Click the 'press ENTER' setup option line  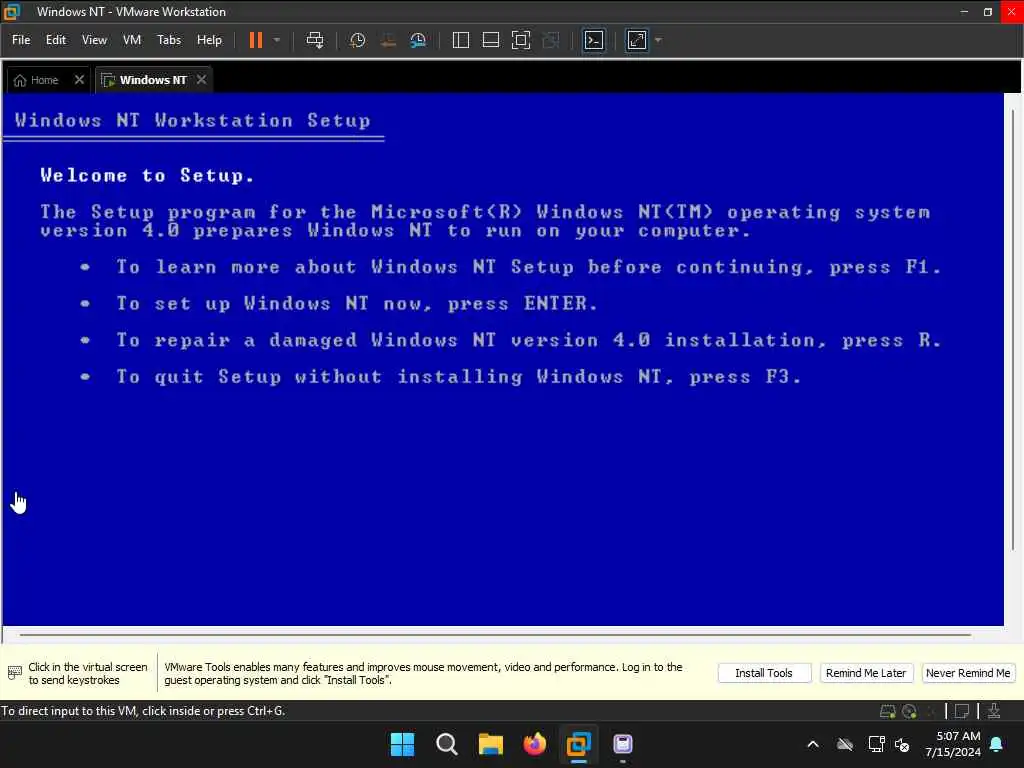point(357,304)
